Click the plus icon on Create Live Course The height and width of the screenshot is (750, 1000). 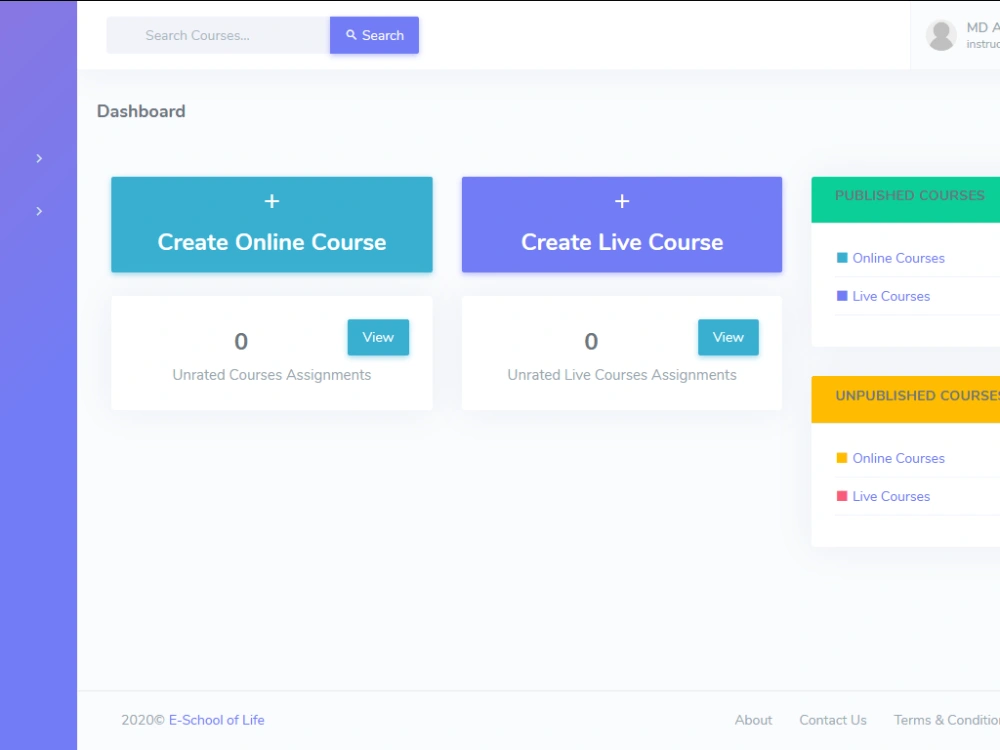[622, 201]
